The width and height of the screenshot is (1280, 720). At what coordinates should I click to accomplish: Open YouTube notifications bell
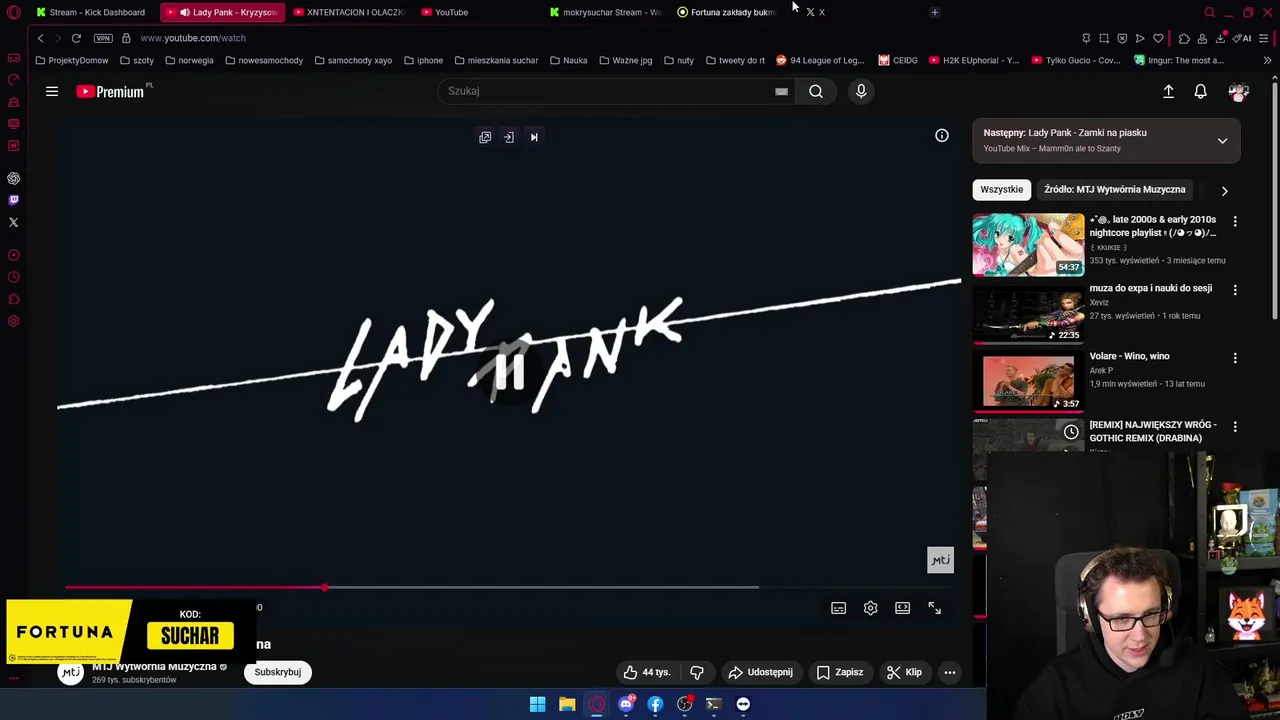coord(1200,91)
